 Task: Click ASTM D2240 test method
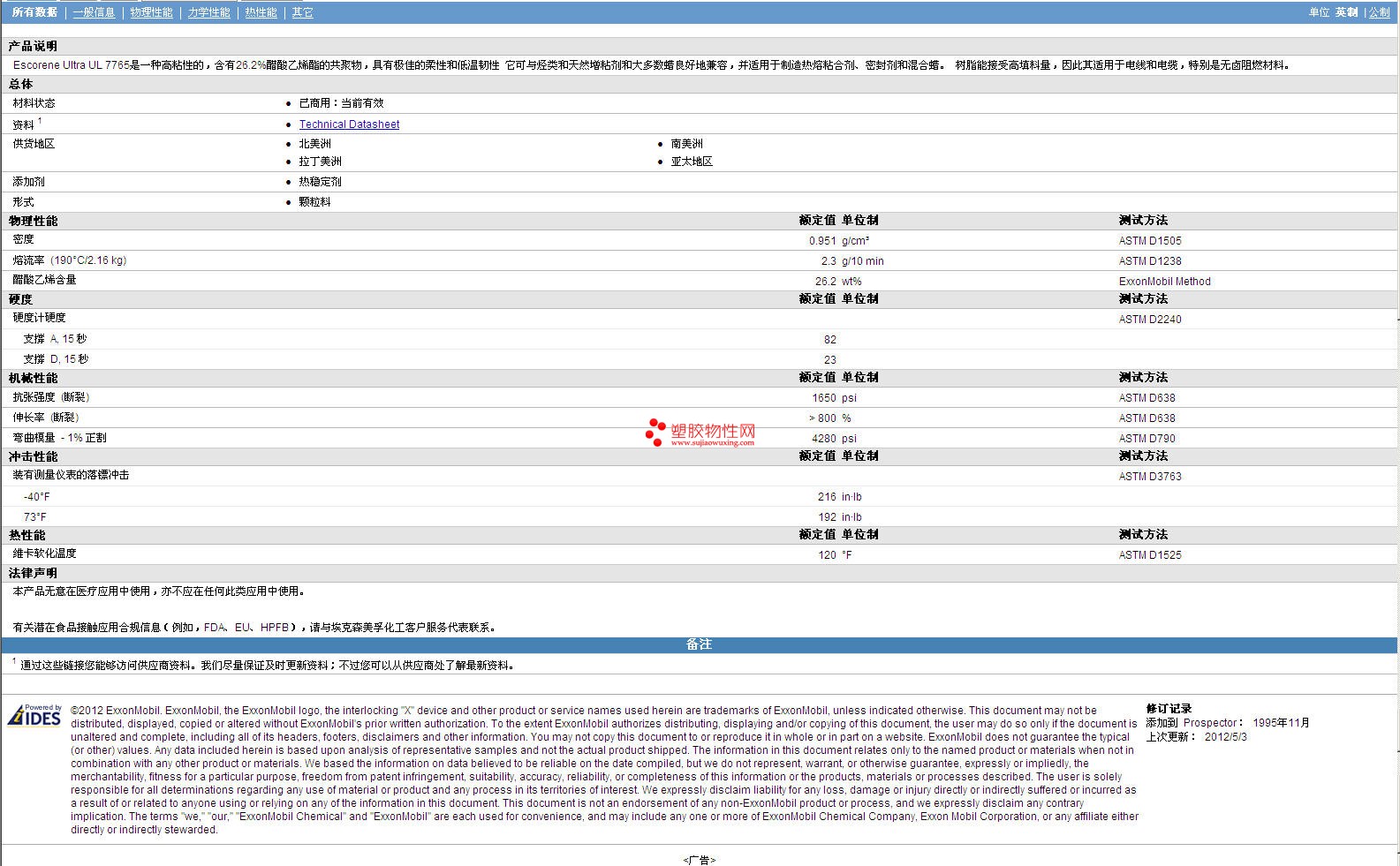click(1150, 320)
